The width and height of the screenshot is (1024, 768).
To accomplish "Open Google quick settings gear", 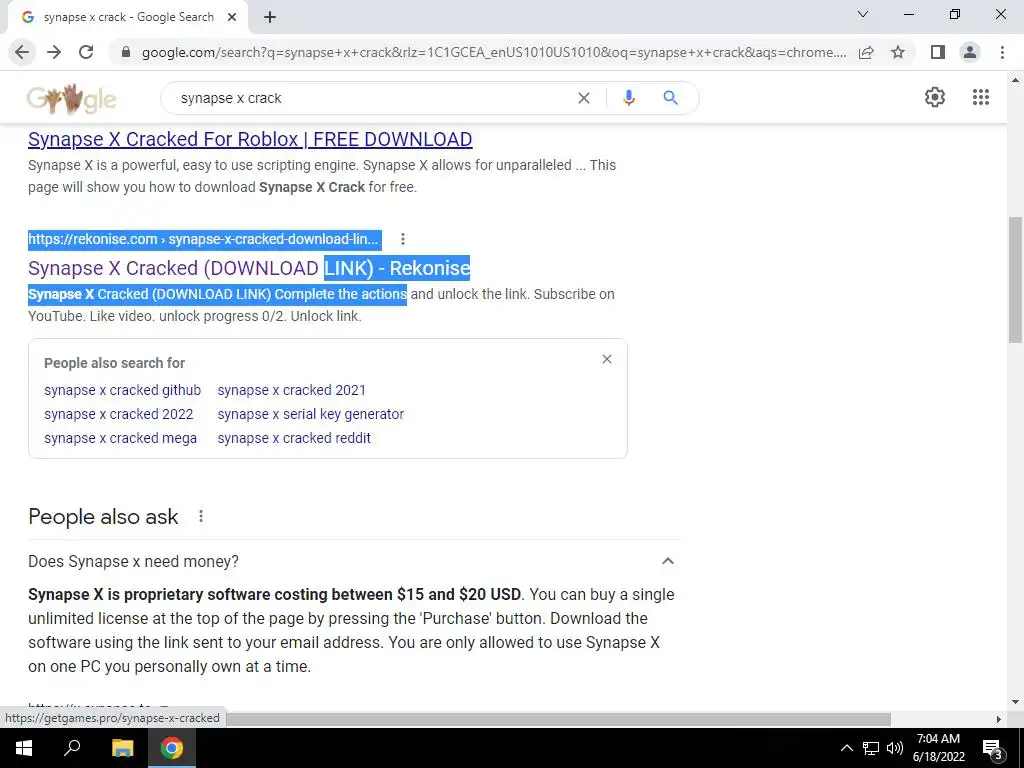I will point(935,97).
